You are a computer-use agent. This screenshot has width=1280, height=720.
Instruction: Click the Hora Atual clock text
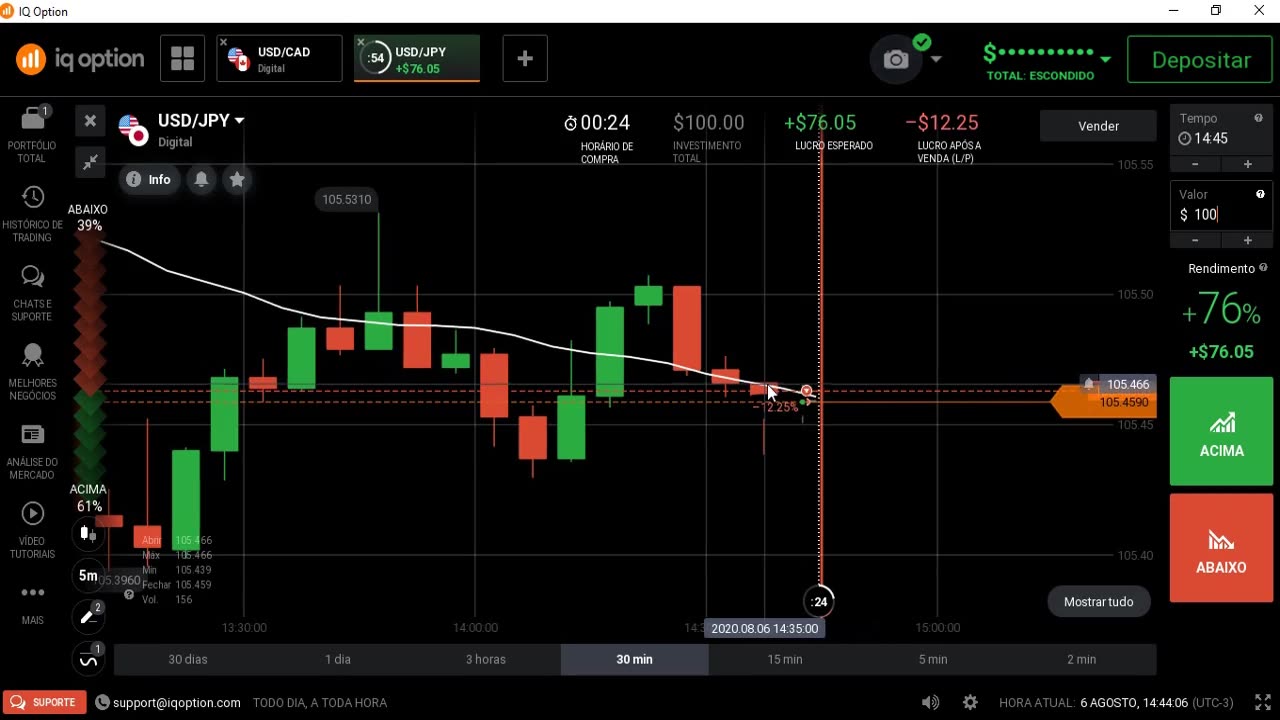coord(1116,703)
